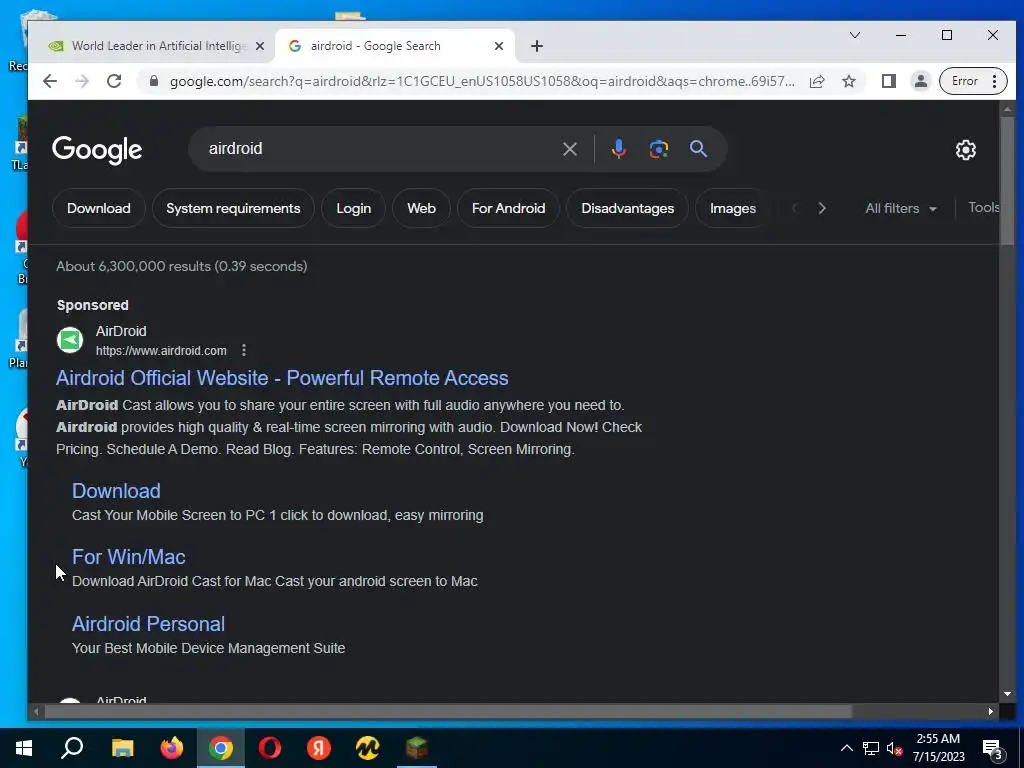Image resolution: width=1024 pixels, height=768 pixels.
Task: Switch to Images results
Action: [733, 208]
